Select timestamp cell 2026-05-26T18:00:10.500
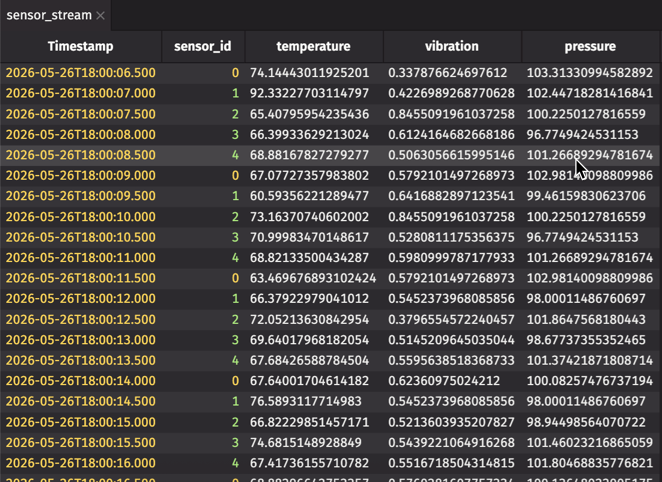The image size is (662, 482). click(81, 237)
